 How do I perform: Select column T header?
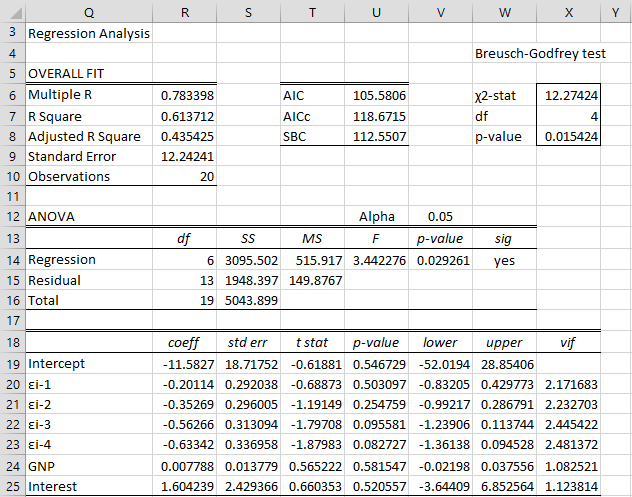pos(312,12)
